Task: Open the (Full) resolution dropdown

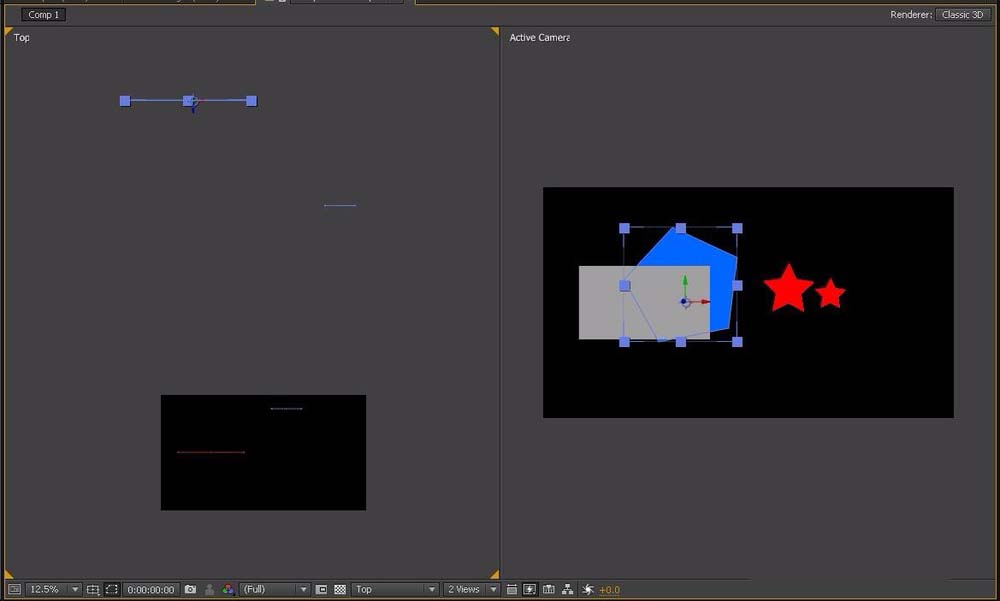Action: (x=274, y=590)
